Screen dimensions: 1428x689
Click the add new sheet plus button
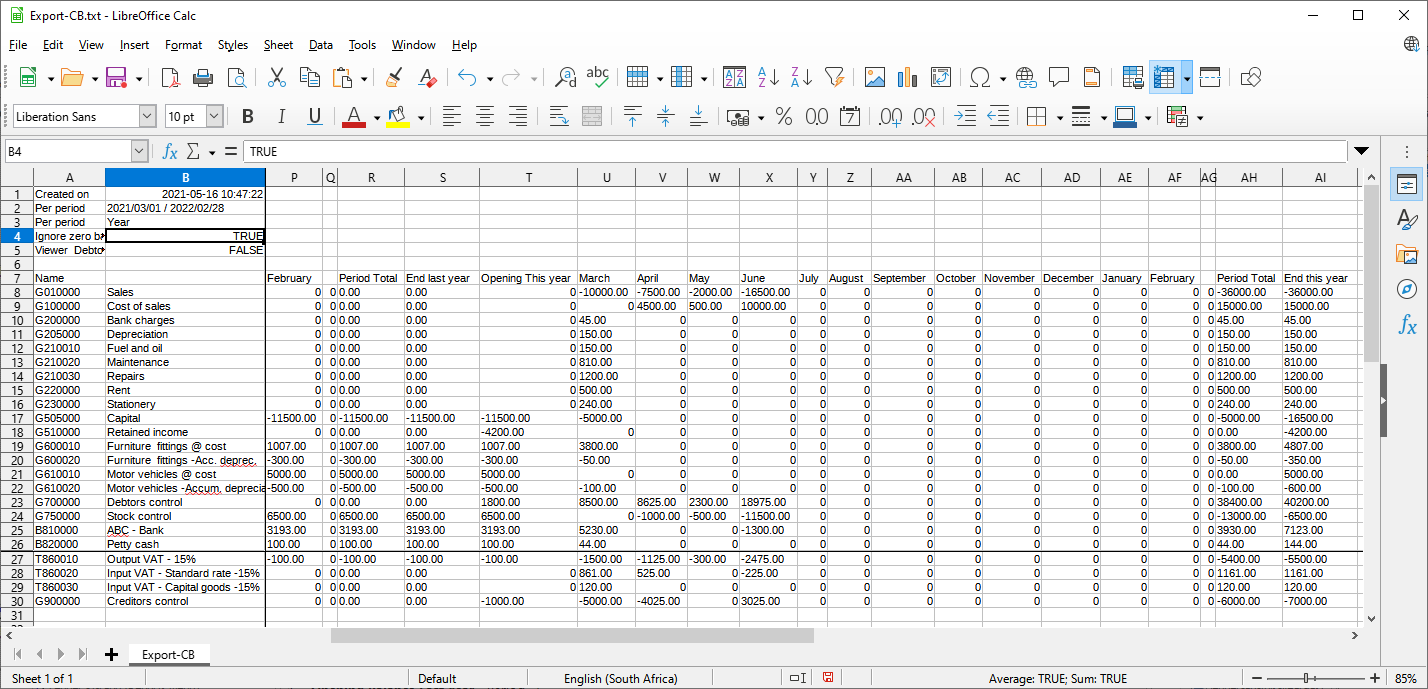[111, 654]
